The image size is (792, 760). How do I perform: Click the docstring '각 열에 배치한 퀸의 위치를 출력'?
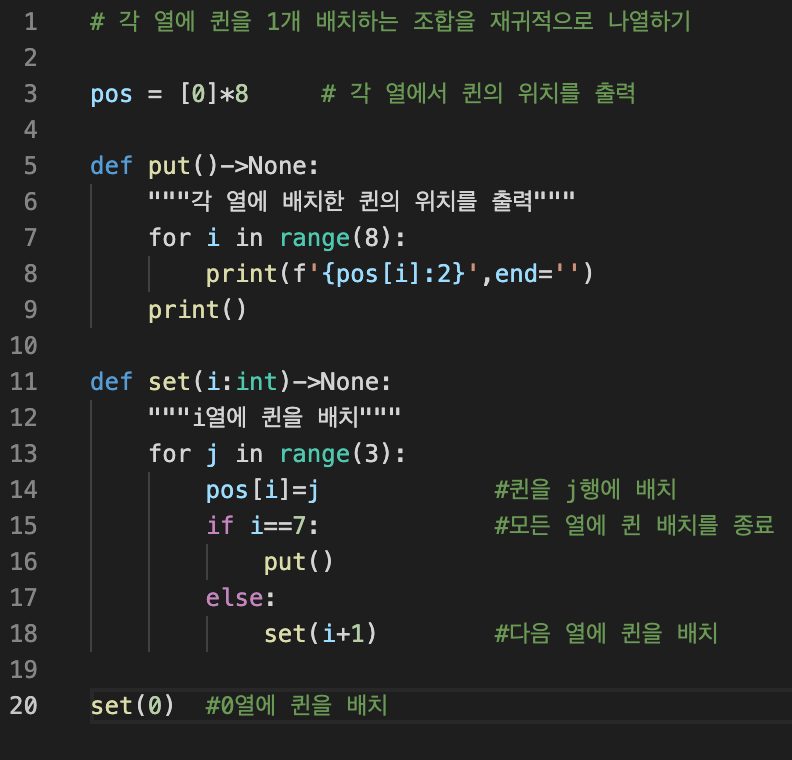362,201
